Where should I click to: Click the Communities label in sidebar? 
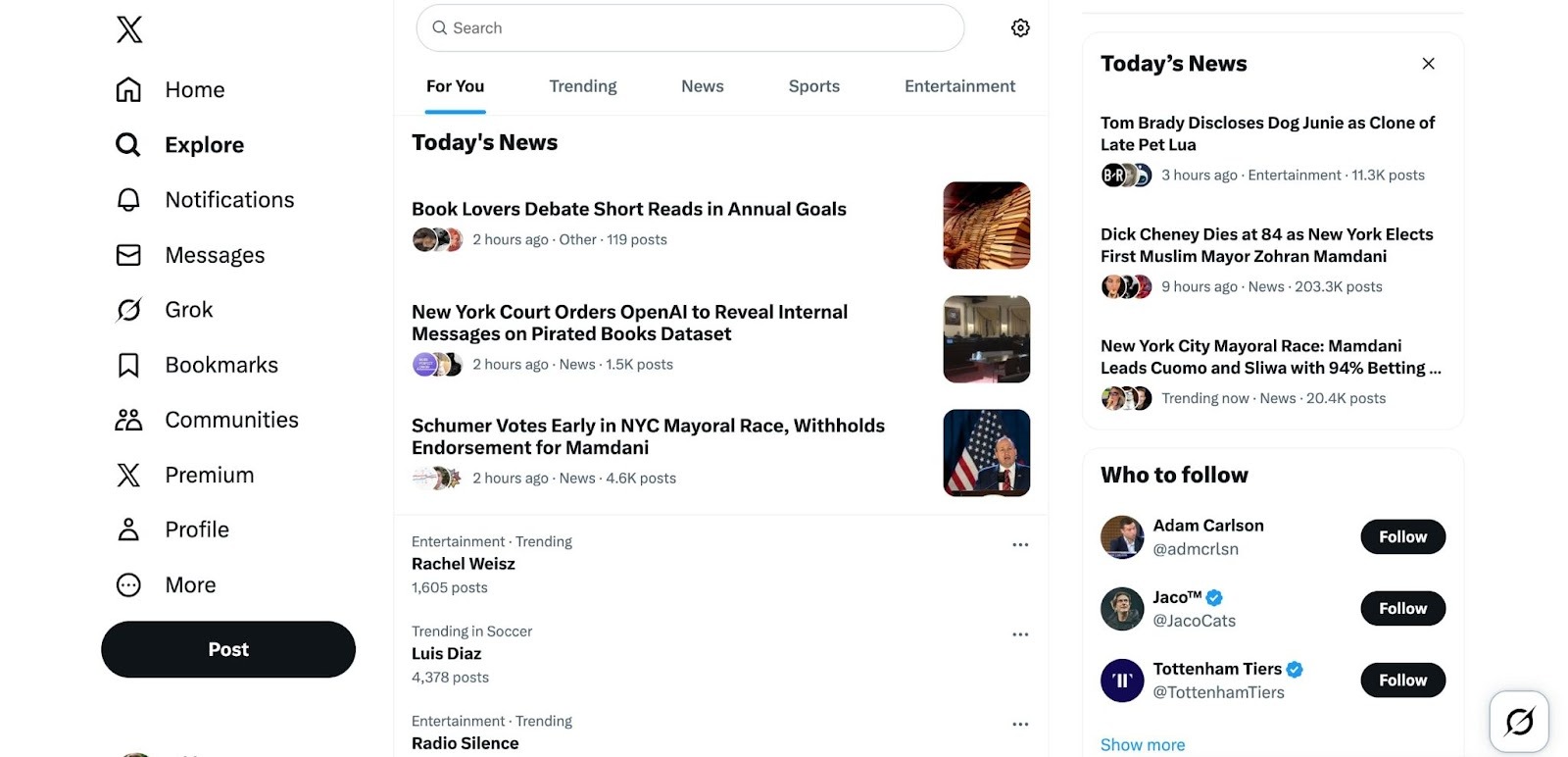point(231,420)
